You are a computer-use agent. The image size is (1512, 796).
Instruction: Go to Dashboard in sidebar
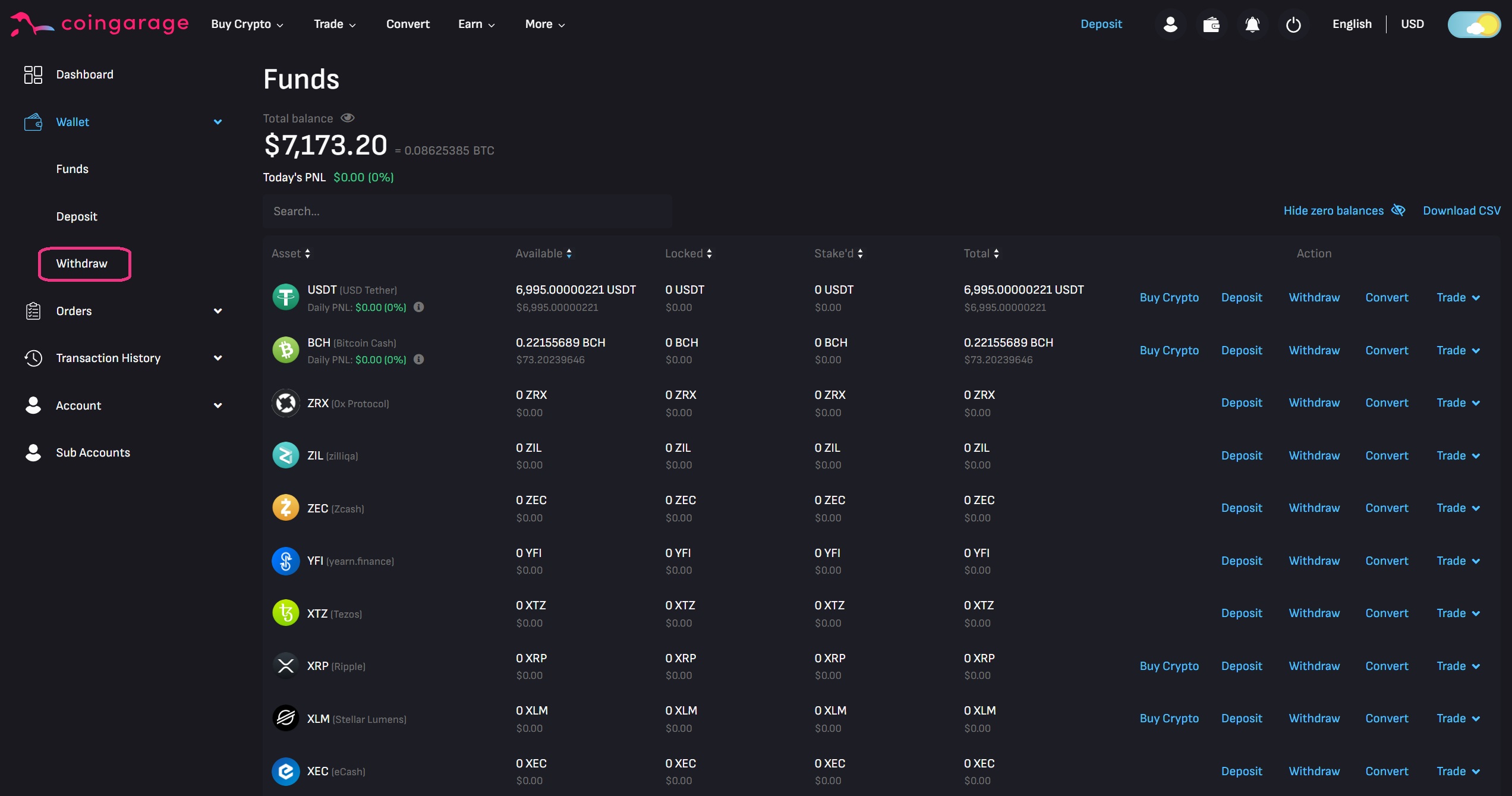pyautogui.click(x=84, y=74)
